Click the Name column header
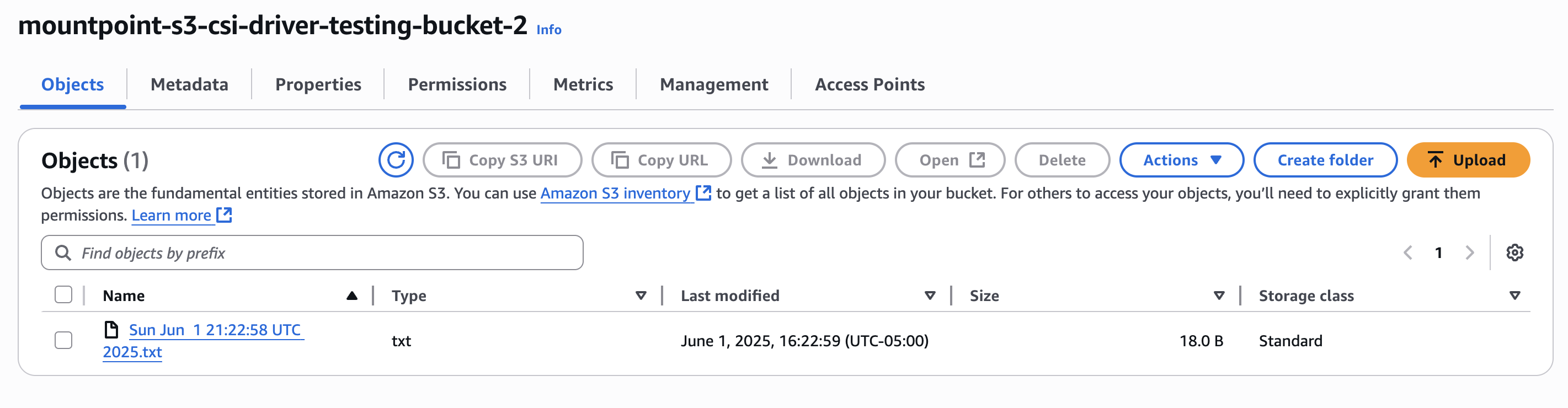The width and height of the screenshot is (1568, 408). coord(124,296)
